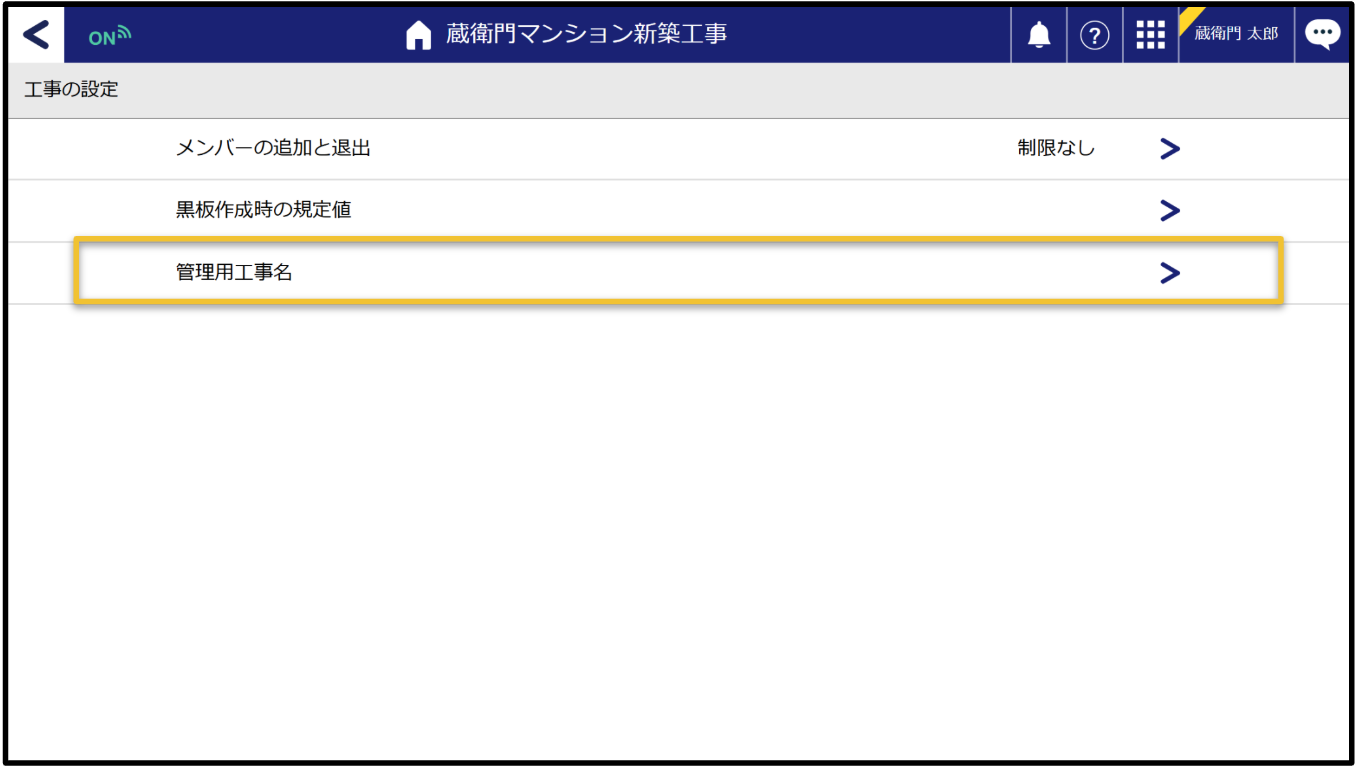
Task: Open the メンバーの追加と退出 setting
Action: point(273,149)
